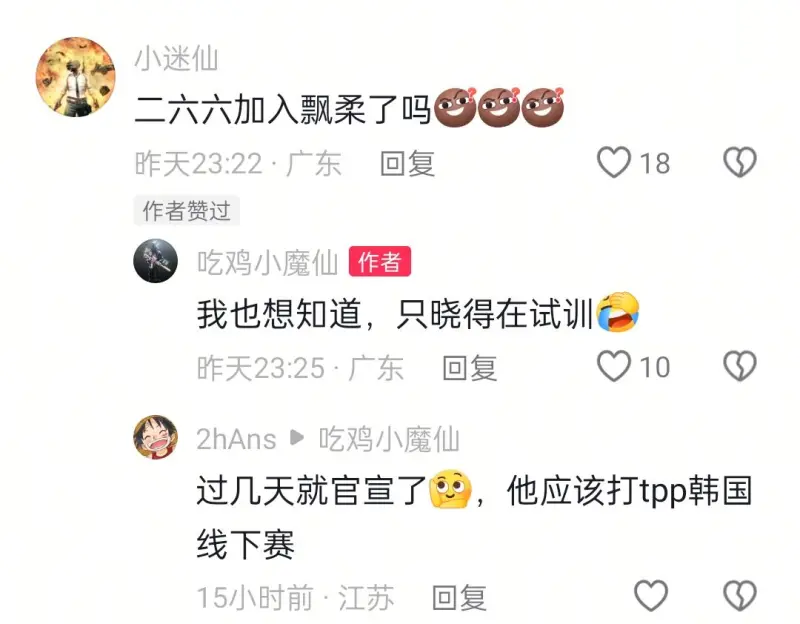The width and height of the screenshot is (800, 624).
Task: Tap replied-to name 吃鸡小魔仙 after arrow
Action: (x=389, y=439)
